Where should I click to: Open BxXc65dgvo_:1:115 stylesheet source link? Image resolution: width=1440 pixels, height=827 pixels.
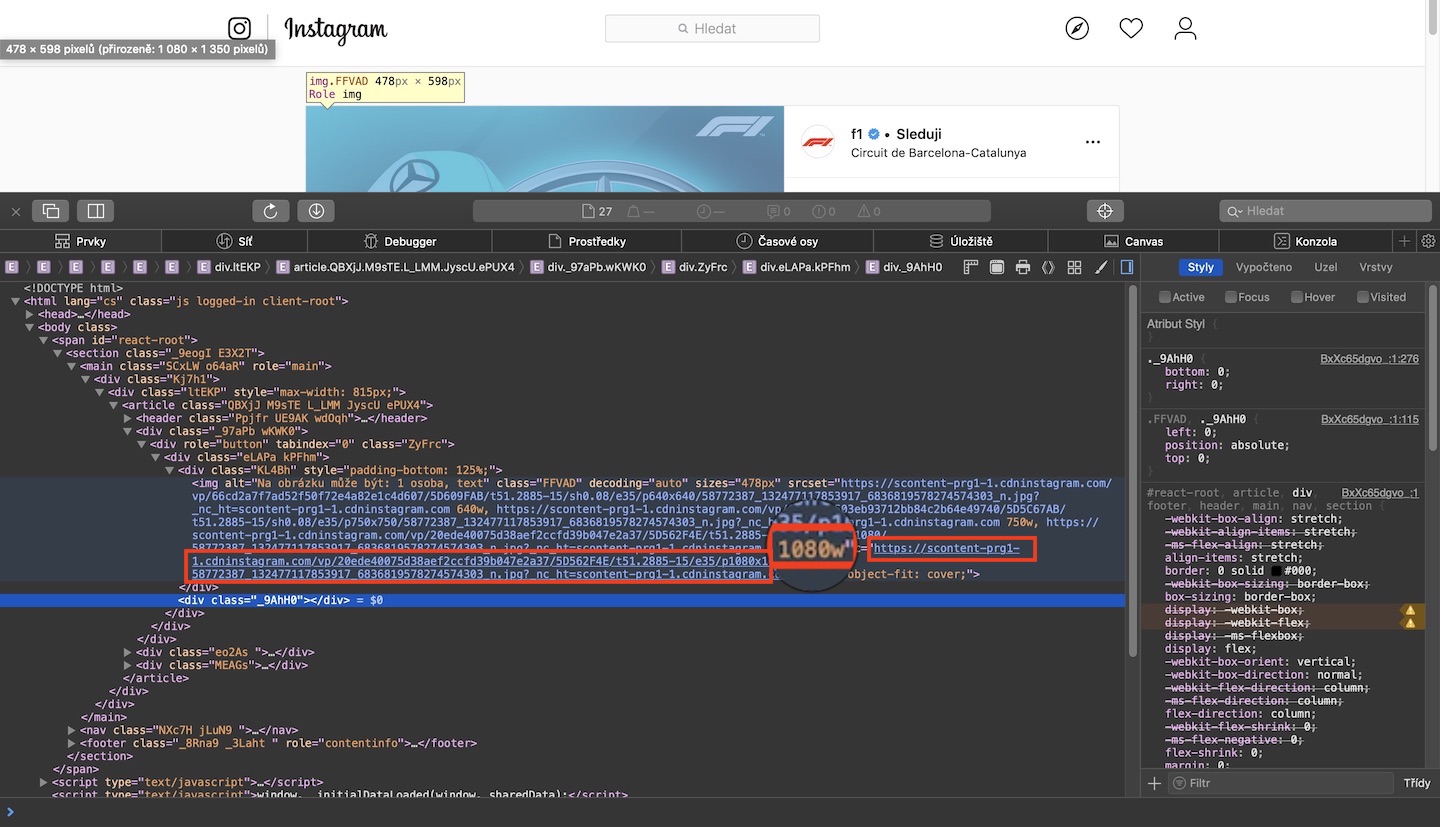[x=1370, y=419]
